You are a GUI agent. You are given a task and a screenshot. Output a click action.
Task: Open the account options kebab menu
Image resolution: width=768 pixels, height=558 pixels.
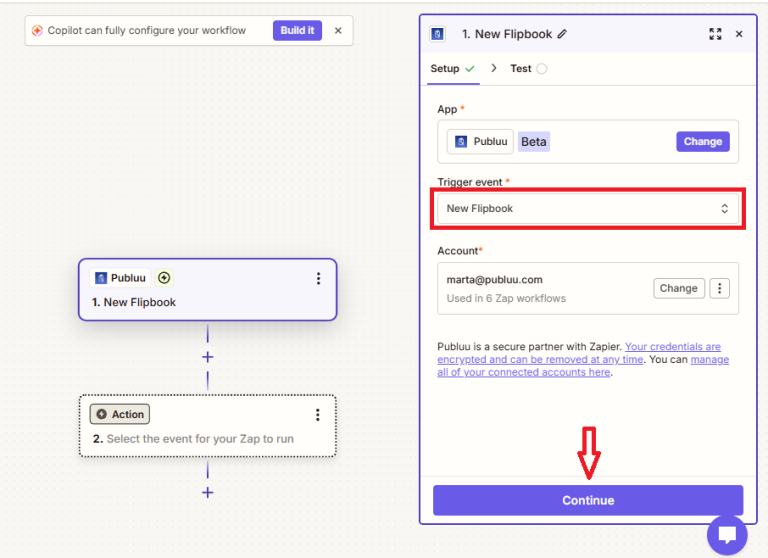pyautogui.click(x=720, y=288)
